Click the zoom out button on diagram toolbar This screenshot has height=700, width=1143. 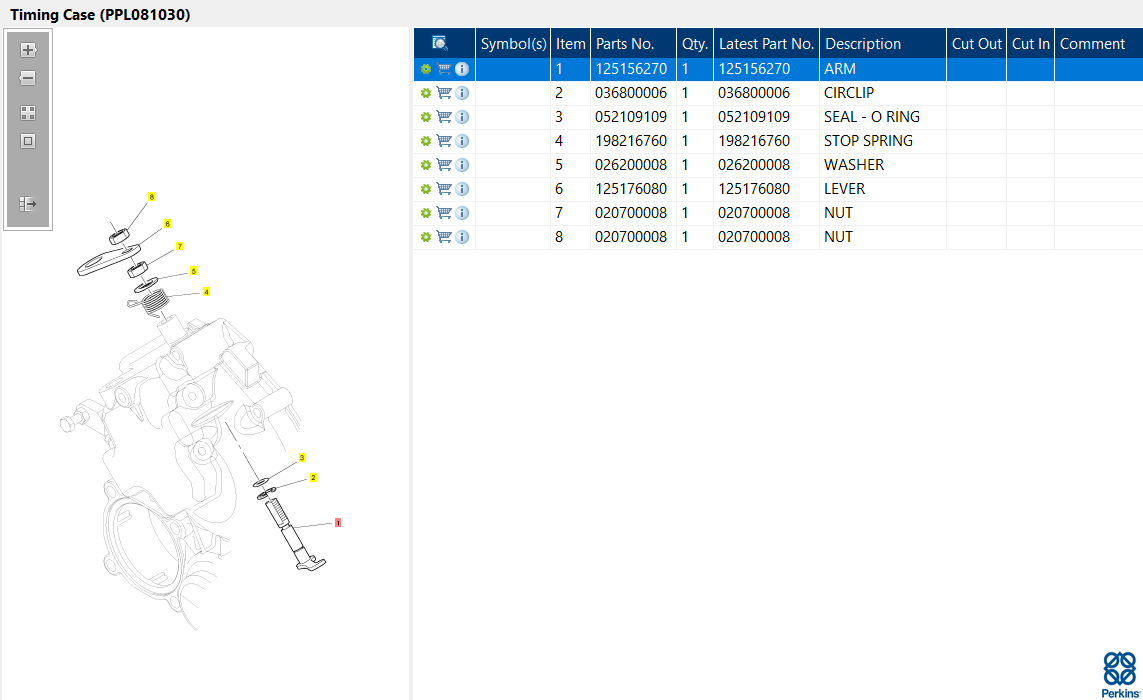(x=28, y=78)
